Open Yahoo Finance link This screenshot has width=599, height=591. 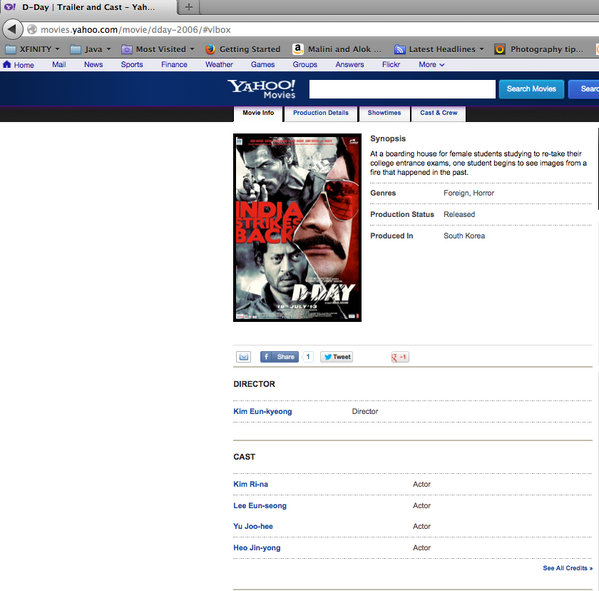tap(174, 65)
